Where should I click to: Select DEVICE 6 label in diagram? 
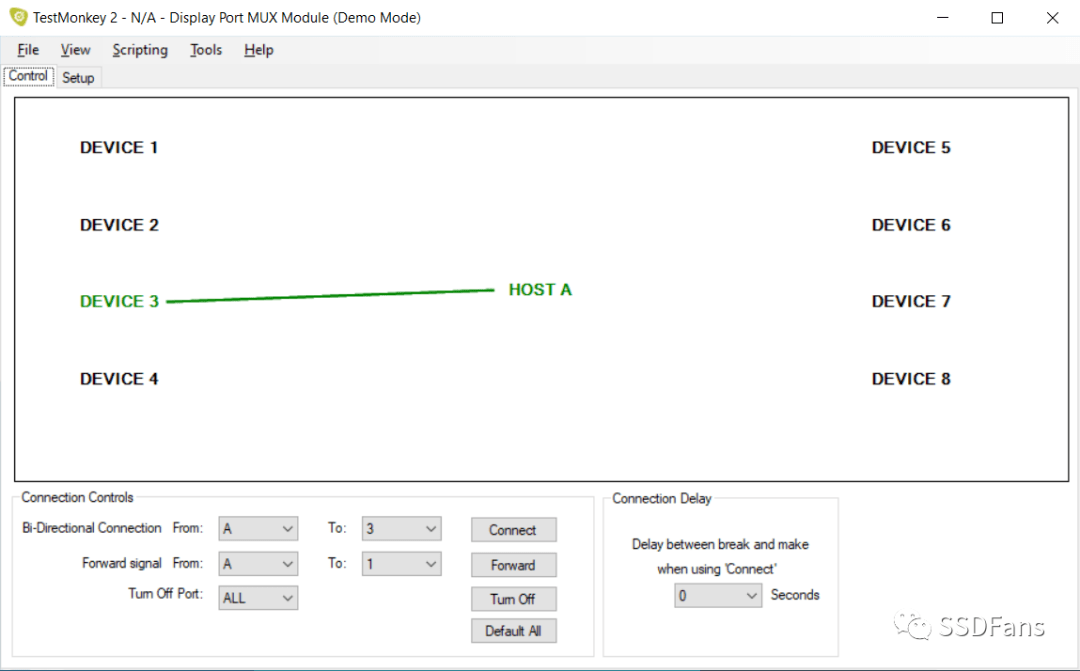(911, 225)
